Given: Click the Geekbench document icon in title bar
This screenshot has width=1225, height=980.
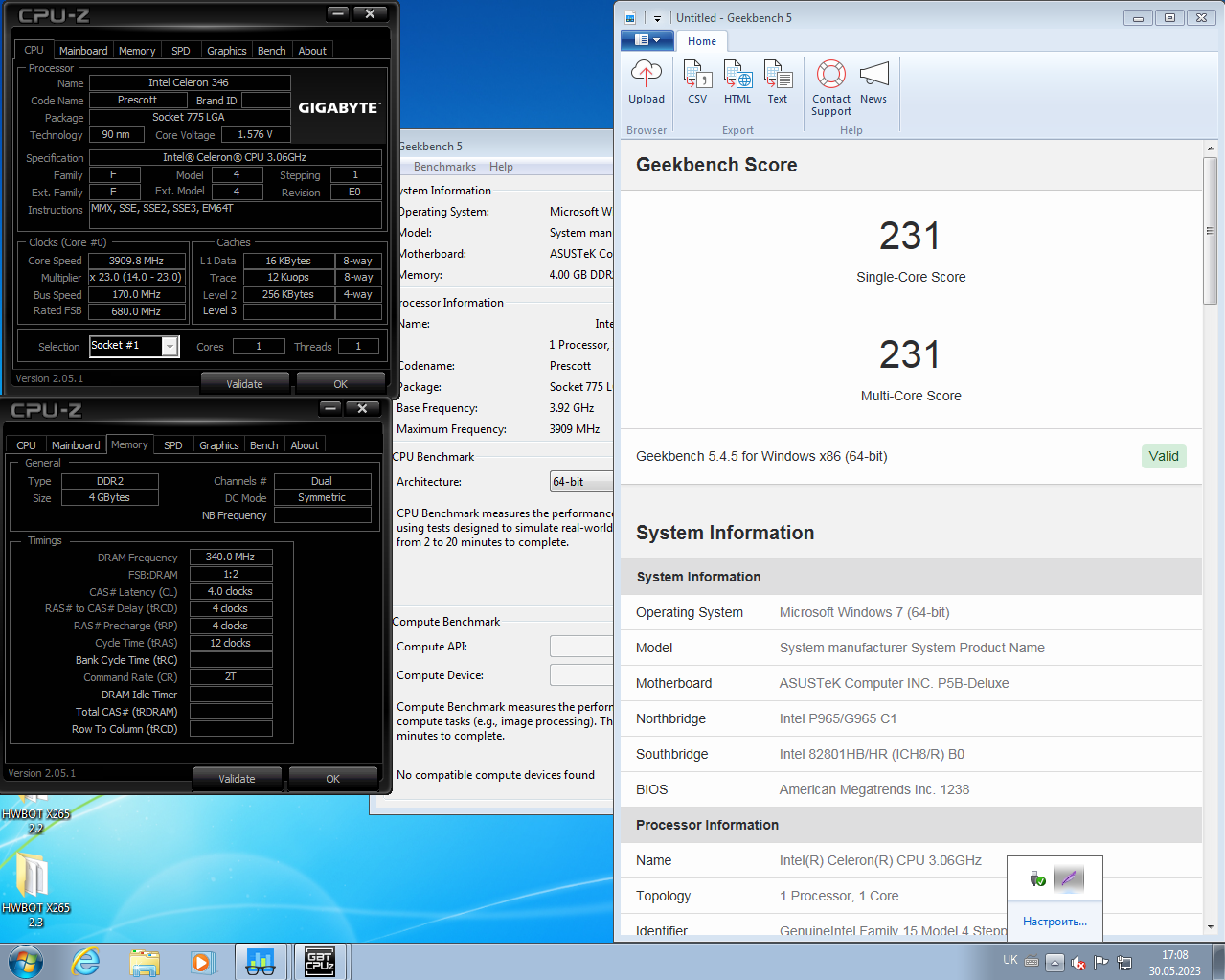Looking at the screenshot, I should coord(630,18).
